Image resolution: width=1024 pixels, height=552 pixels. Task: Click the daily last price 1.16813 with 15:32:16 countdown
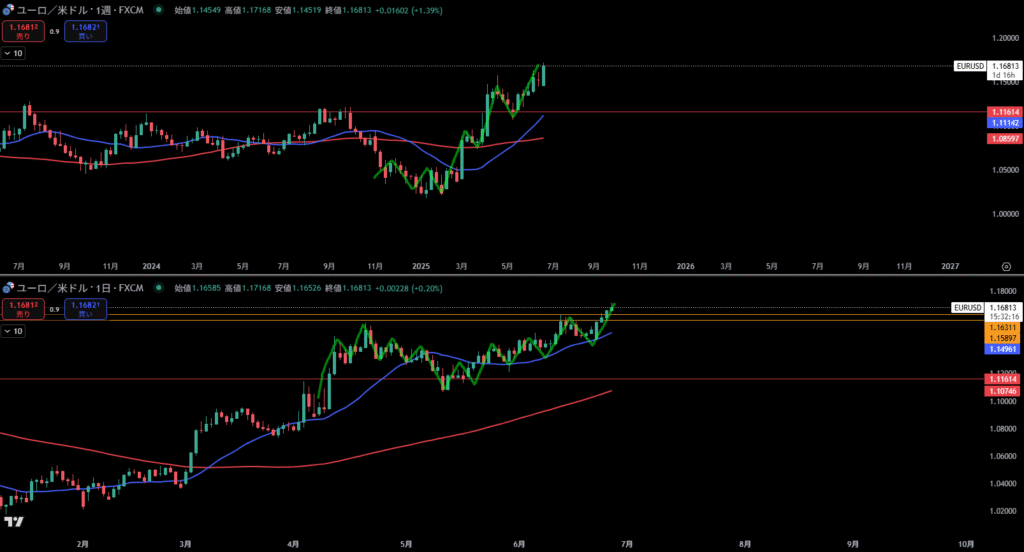(1002, 312)
